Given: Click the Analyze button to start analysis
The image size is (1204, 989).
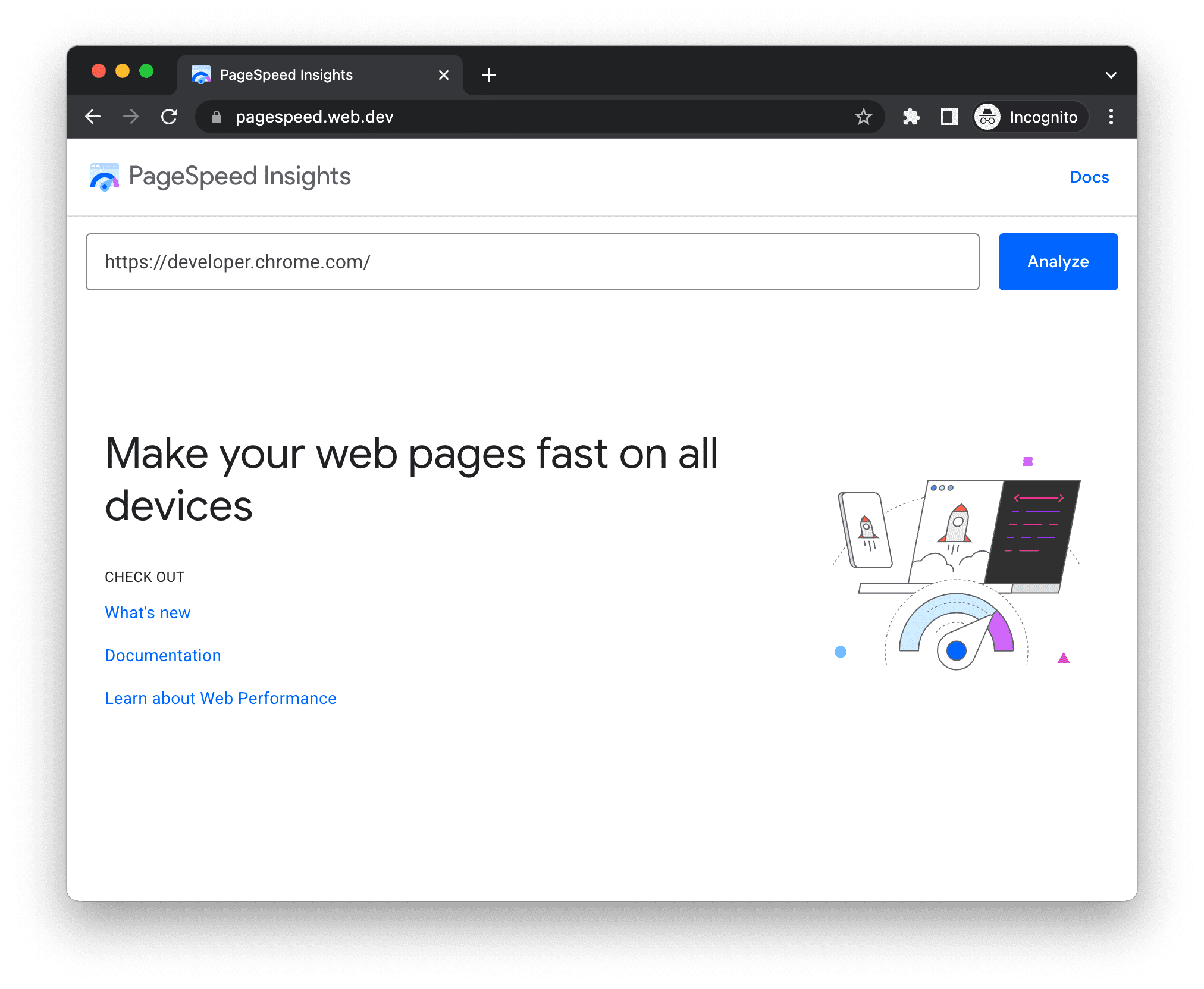Looking at the screenshot, I should point(1057,261).
